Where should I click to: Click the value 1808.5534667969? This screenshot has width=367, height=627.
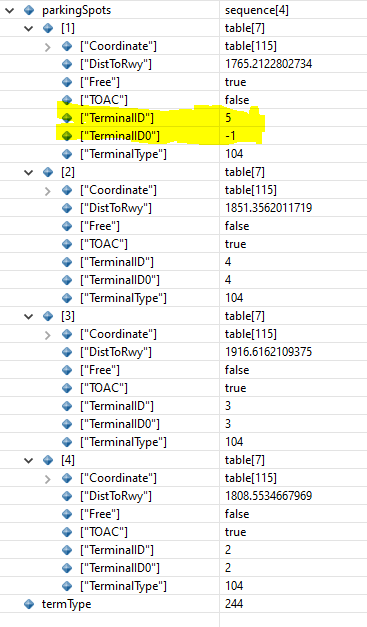click(x=268, y=496)
